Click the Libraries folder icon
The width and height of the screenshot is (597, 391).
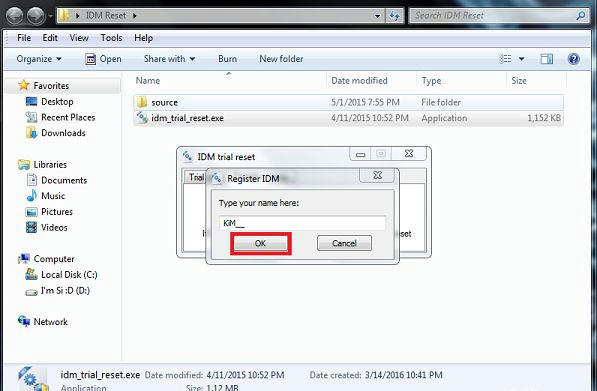click(x=24, y=164)
